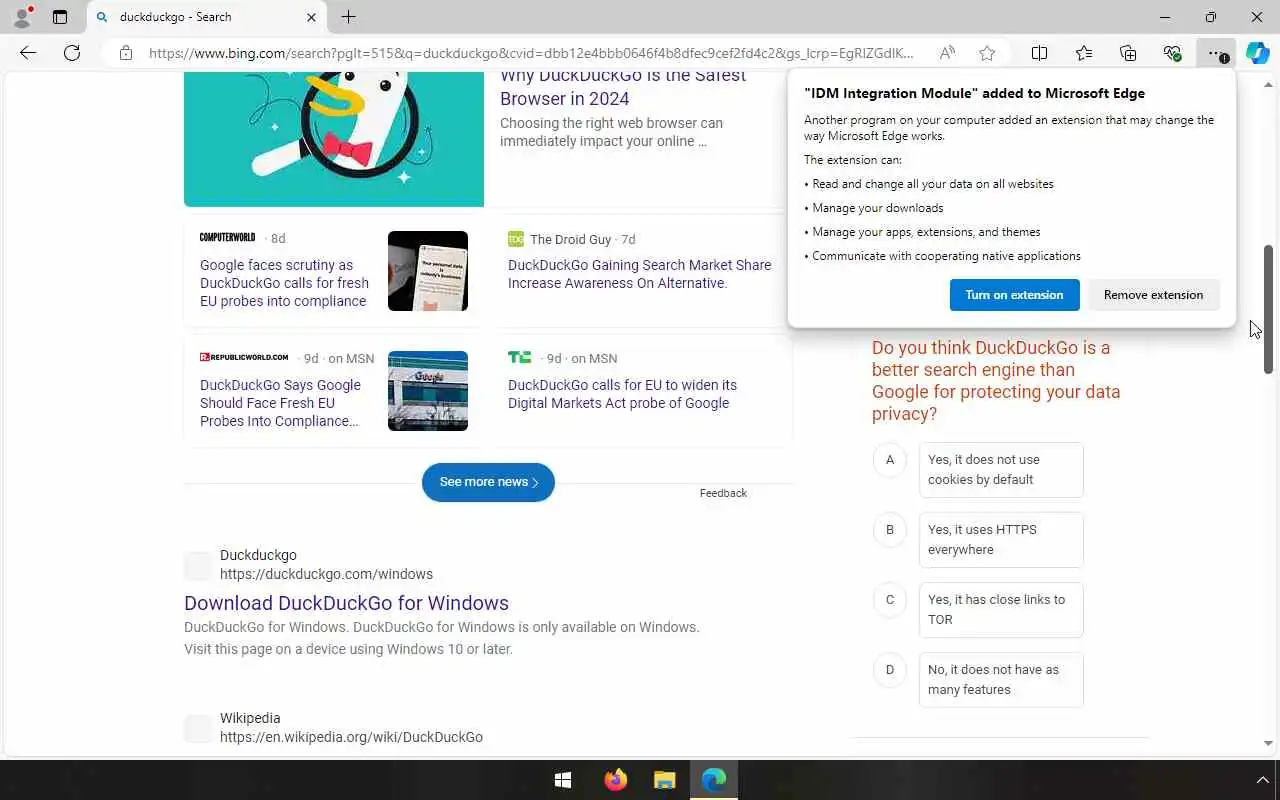Choose 'No, it does not have as many features'

click(x=1001, y=680)
